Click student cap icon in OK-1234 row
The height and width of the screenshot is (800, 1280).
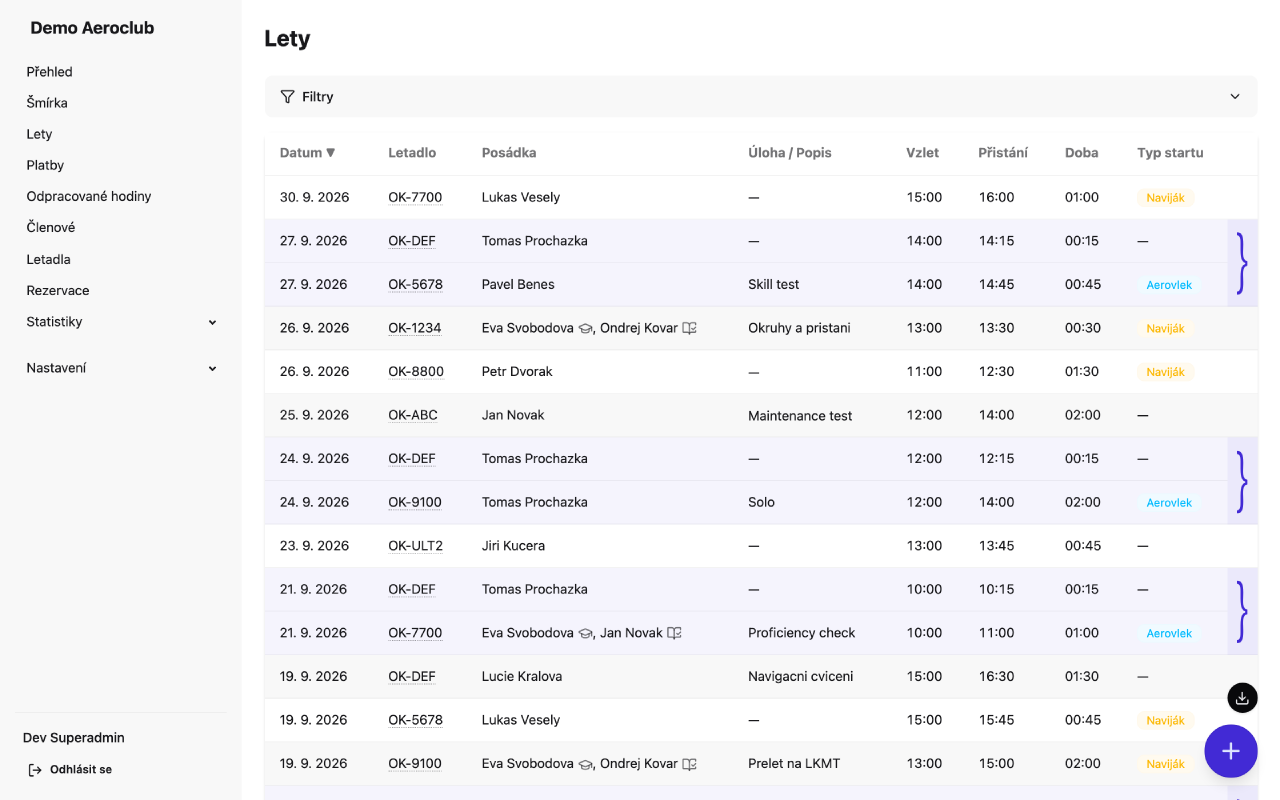tap(585, 328)
